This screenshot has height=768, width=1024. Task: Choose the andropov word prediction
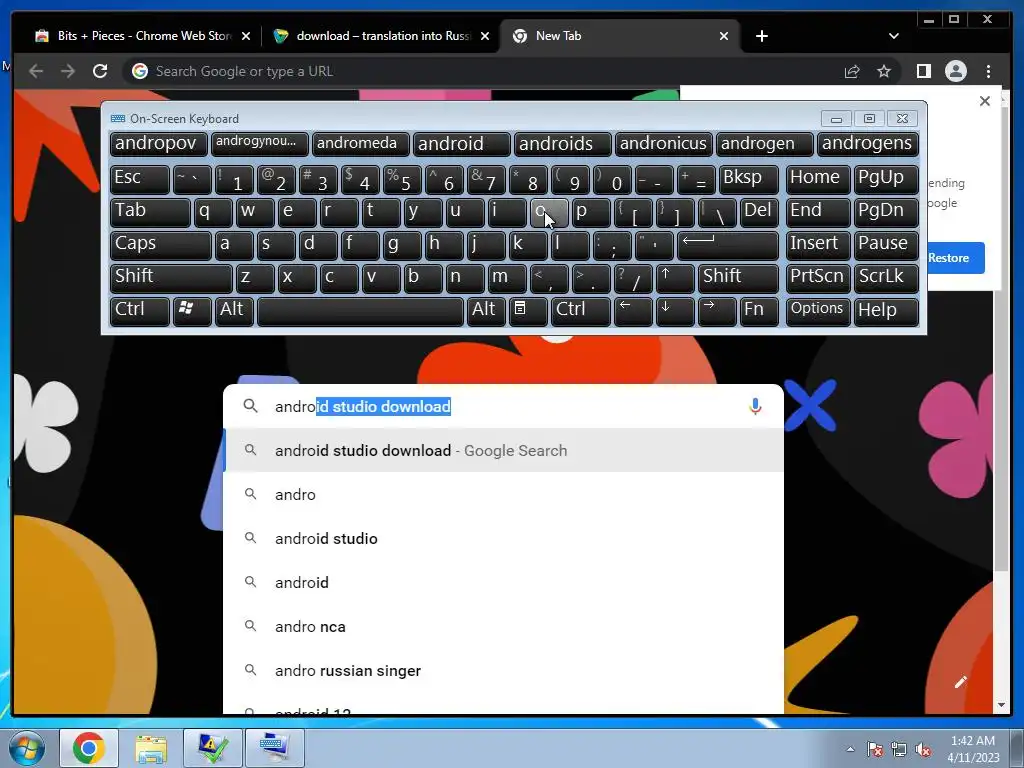pyautogui.click(x=159, y=144)
